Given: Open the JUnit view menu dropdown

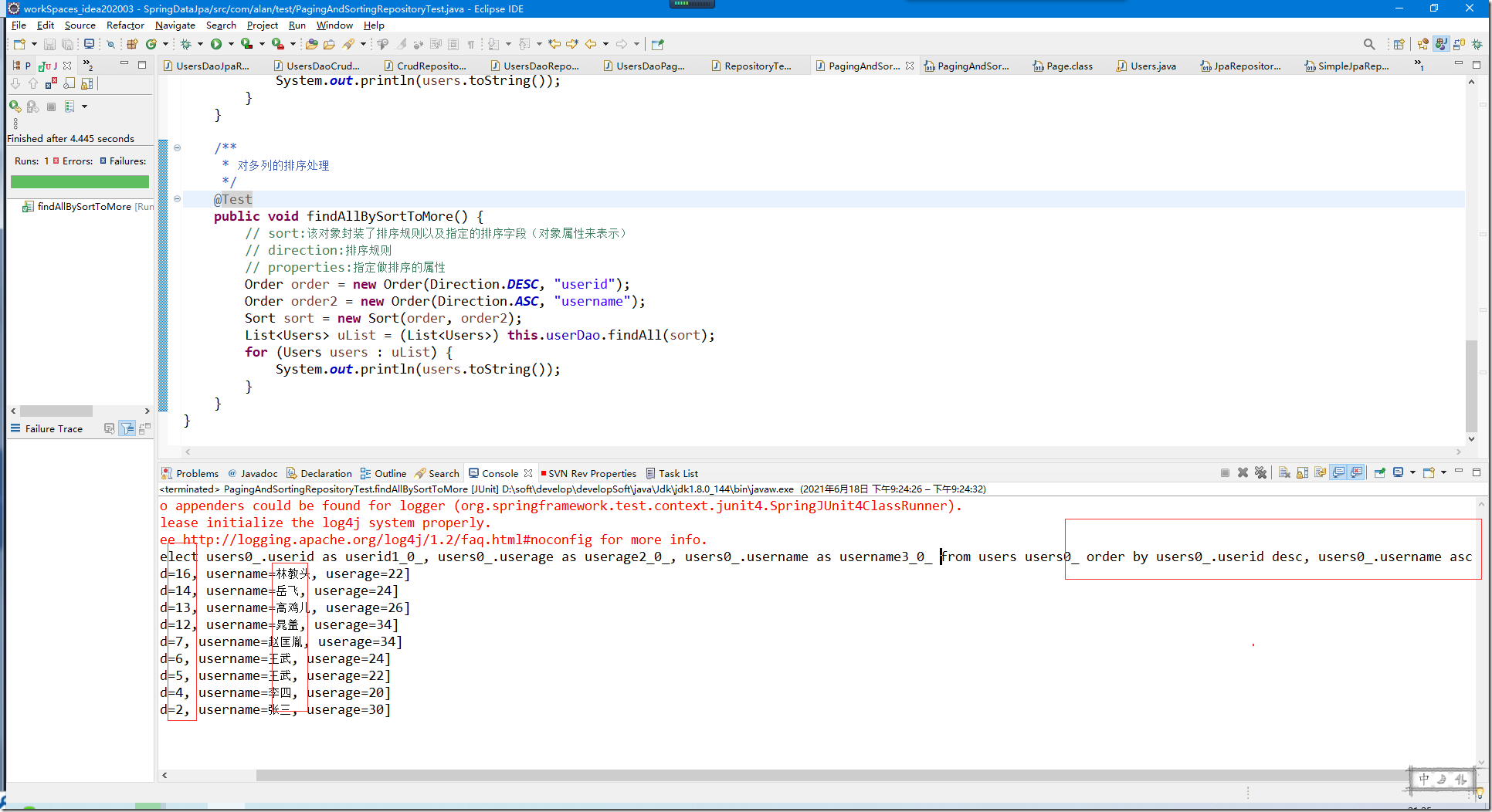Looking at the screenshot, I should click(x=15, y=123).
